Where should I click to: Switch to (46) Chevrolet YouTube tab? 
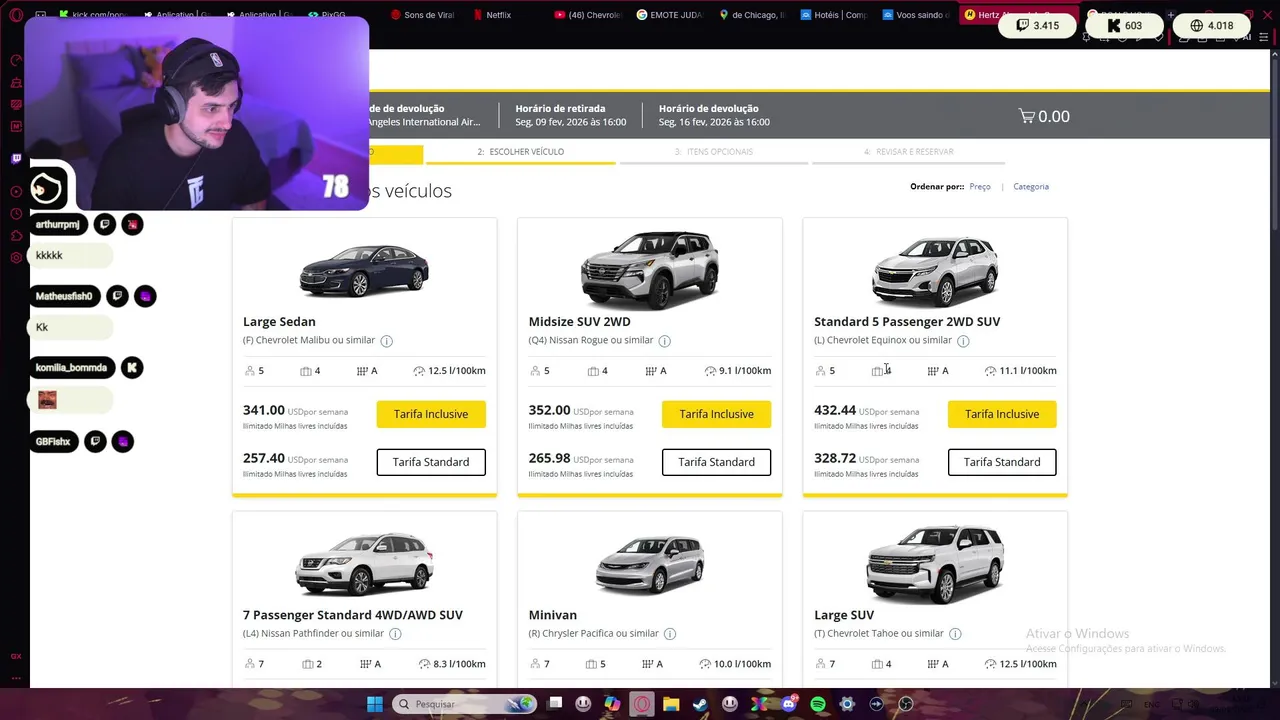point(588,15)
